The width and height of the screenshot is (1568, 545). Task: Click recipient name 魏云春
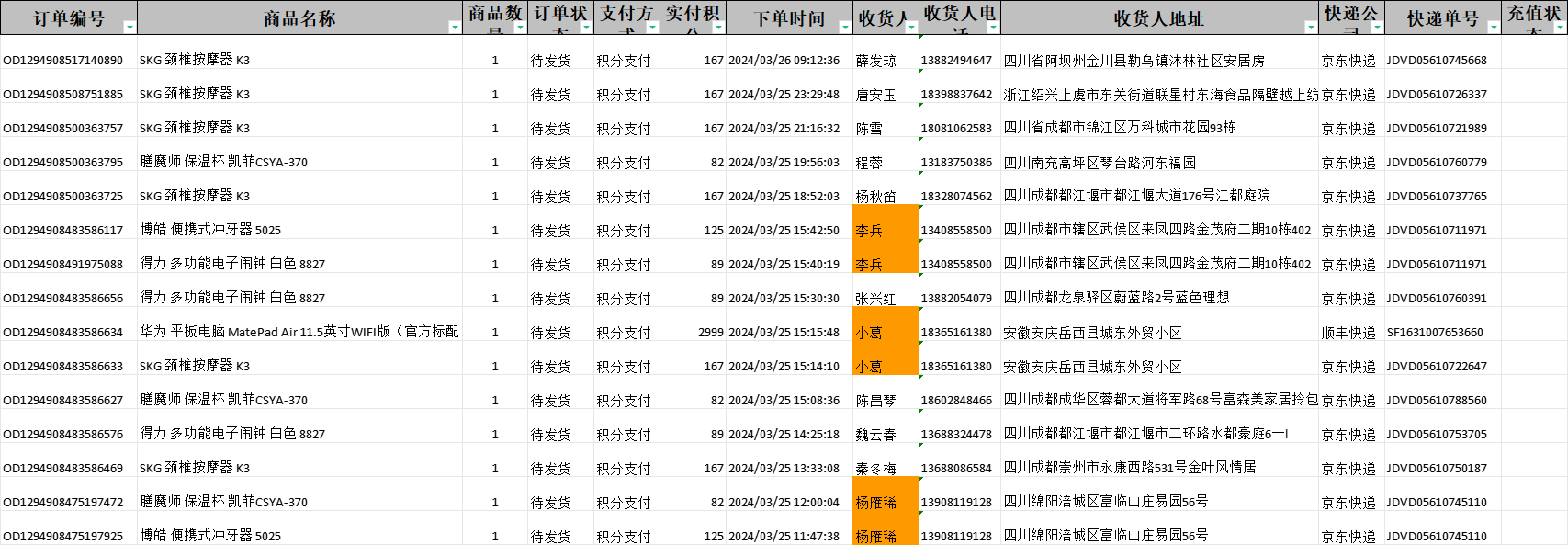point(875,435)
